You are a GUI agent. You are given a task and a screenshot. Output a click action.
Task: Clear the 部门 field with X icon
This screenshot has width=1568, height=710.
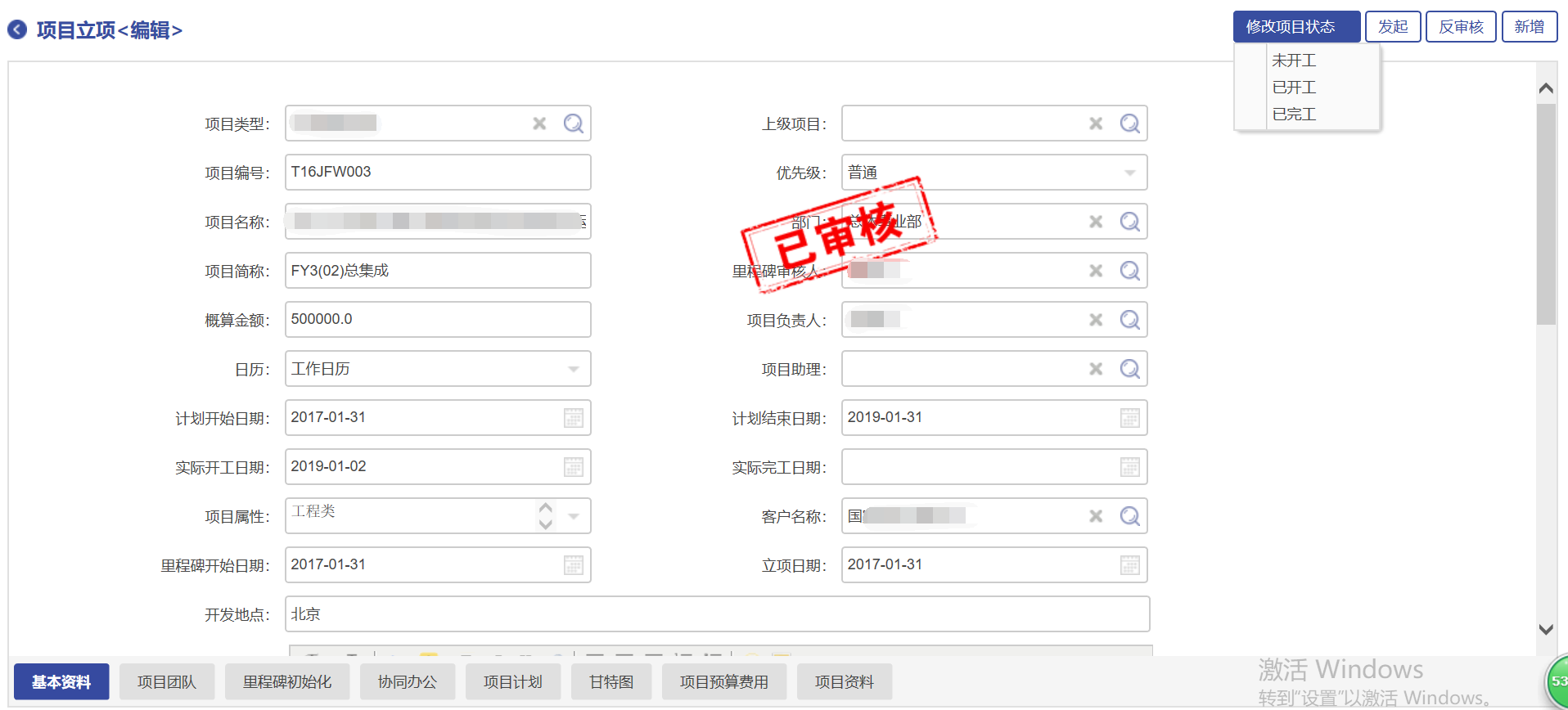coord(1096,222)
